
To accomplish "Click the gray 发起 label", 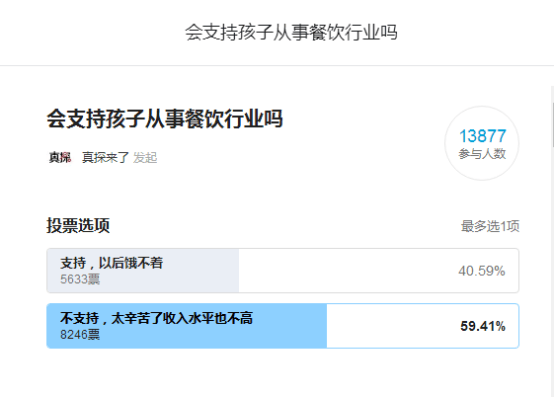I will [x=145, y=158].
